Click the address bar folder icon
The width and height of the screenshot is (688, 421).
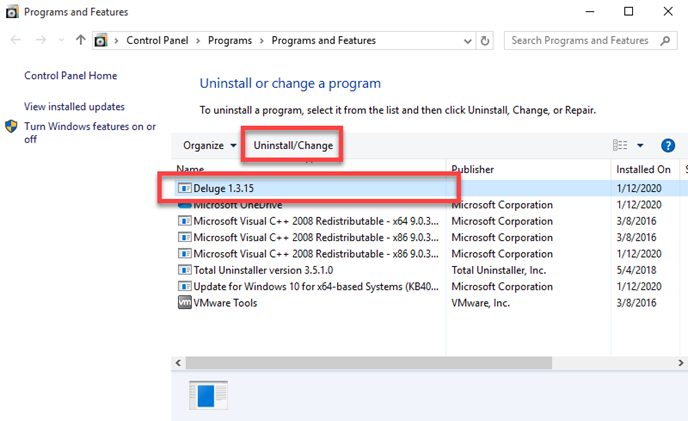pos(101,41)
